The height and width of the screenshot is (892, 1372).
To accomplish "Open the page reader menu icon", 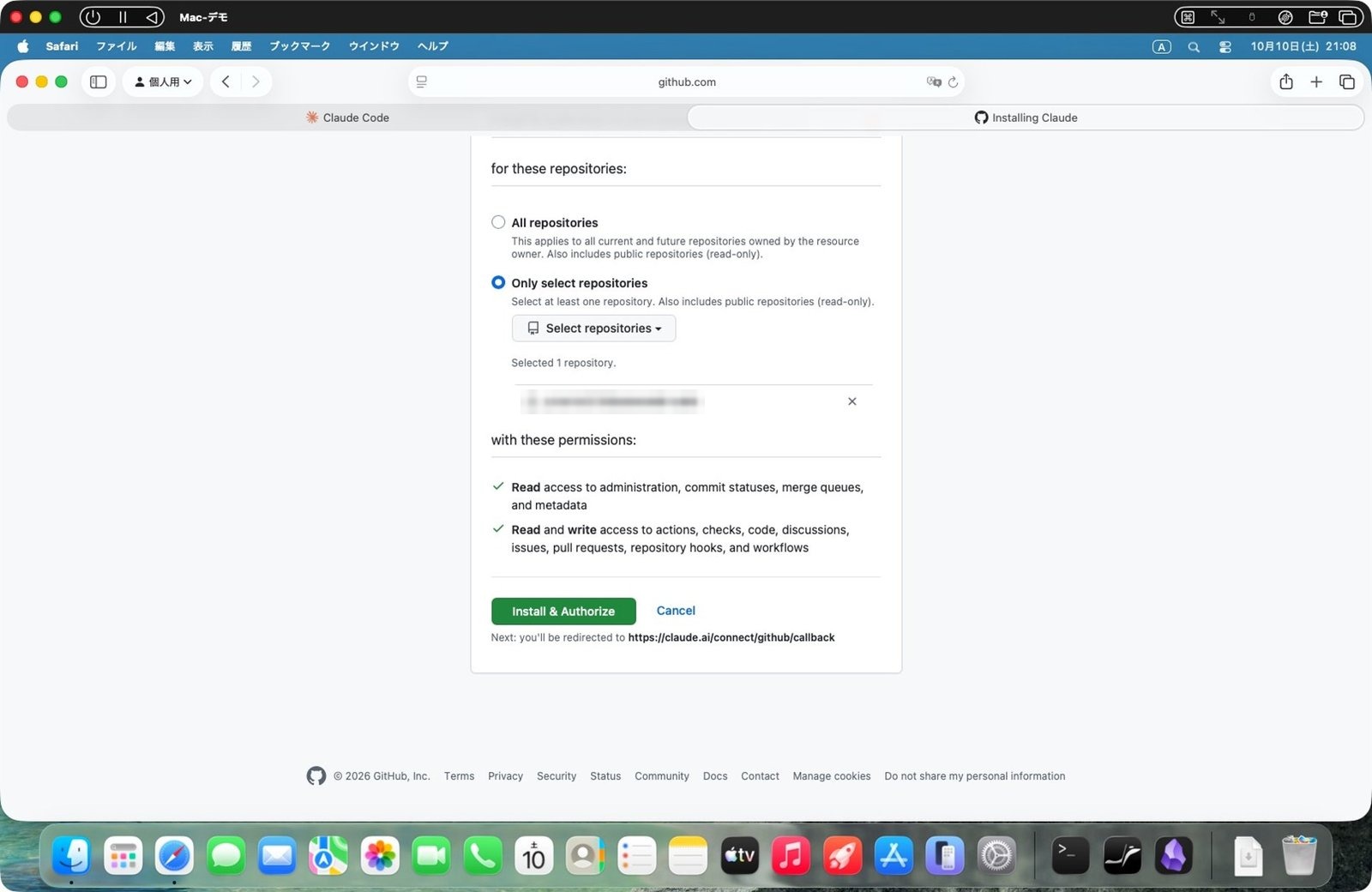I will 422,81.
